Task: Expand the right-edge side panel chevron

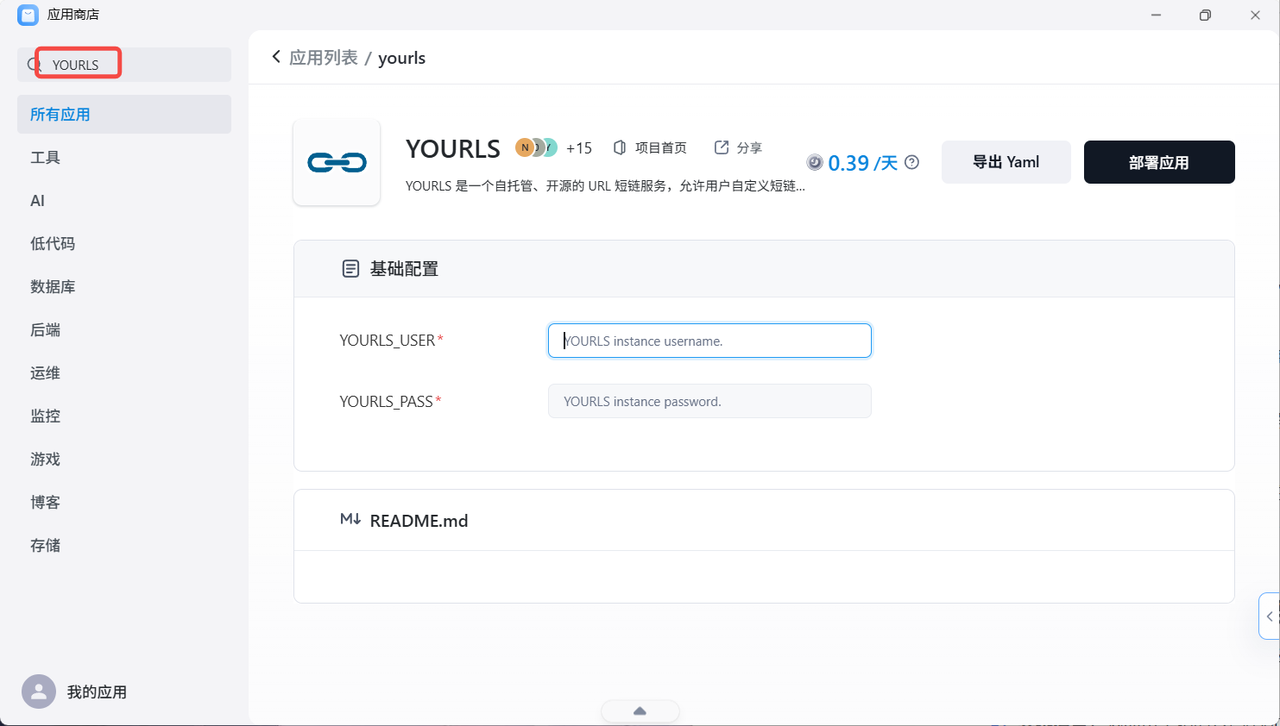Action: [1269, 616]
